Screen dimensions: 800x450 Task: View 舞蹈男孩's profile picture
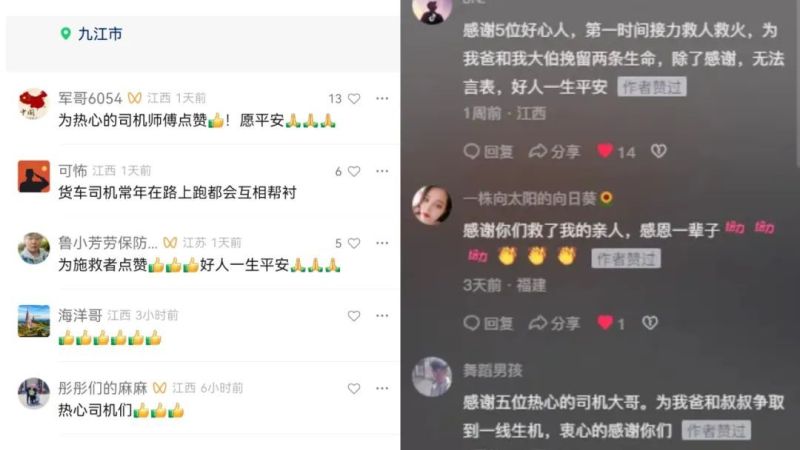432,377
